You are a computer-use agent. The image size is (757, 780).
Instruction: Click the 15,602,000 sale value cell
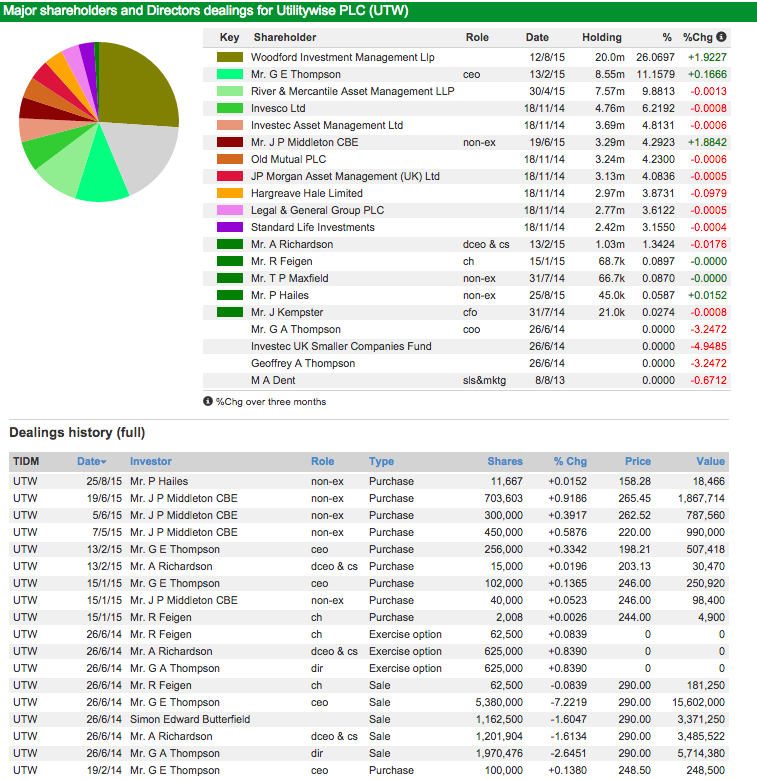pyautogui.click(x=698, y=702)
